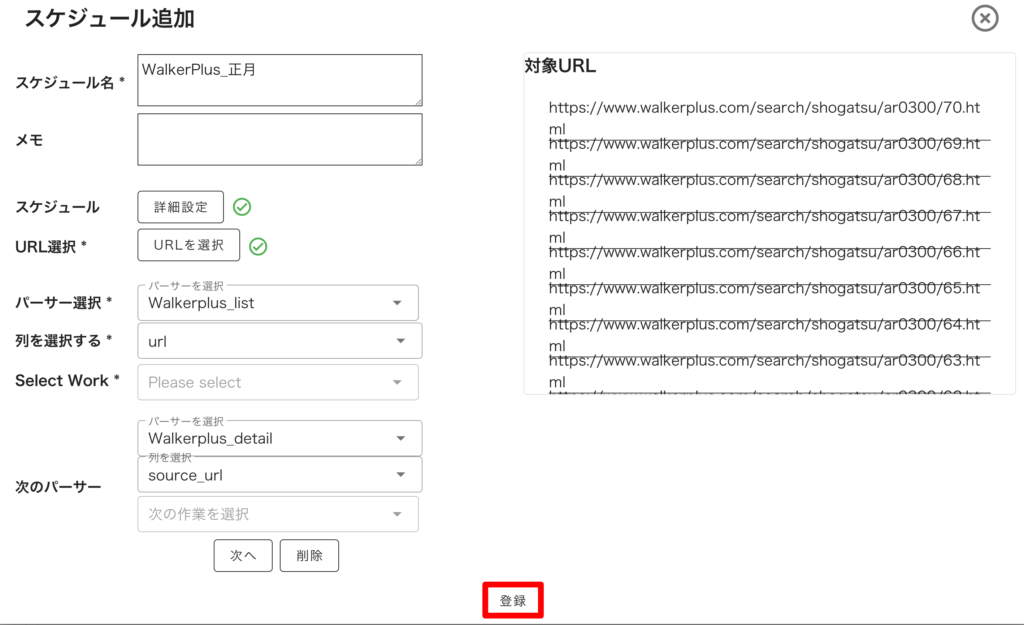Focus the スケジュール名 text field

point(279,80)
